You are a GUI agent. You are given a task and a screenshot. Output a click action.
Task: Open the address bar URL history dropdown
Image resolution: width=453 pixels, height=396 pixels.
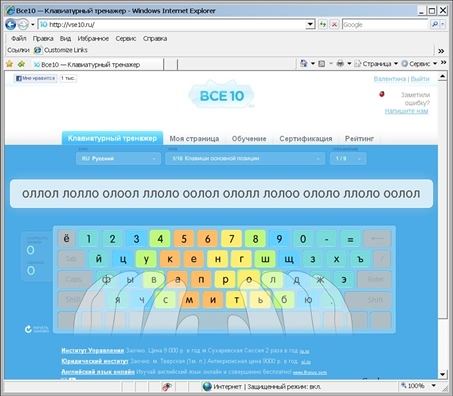[310, 24]
